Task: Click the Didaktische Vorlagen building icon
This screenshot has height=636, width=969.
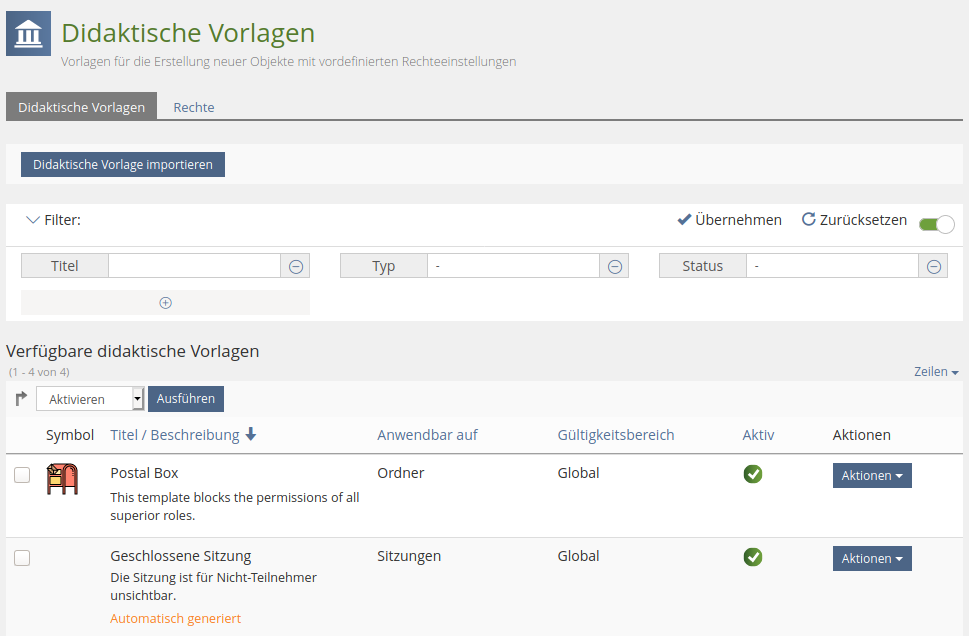Action: coord(28,33)
